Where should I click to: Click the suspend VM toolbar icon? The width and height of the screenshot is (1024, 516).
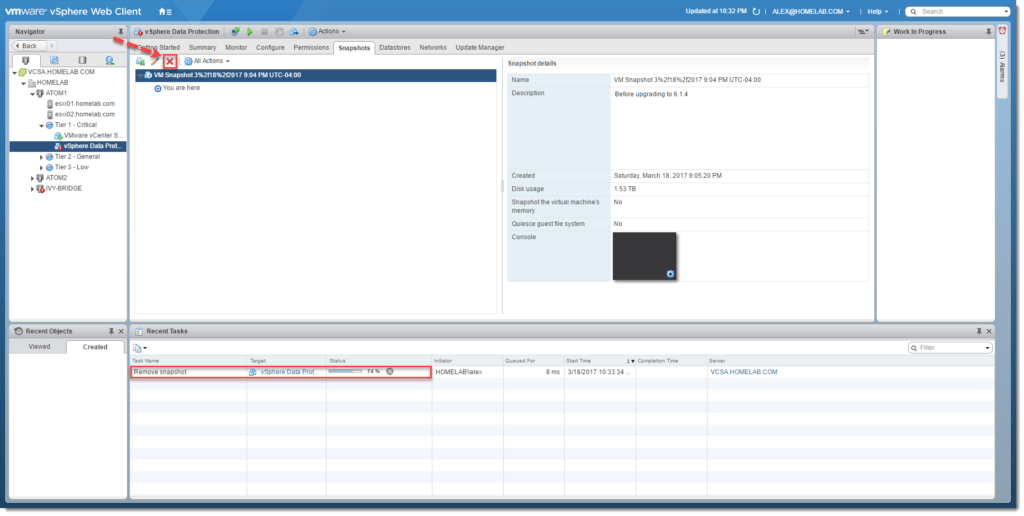[279, 31]
